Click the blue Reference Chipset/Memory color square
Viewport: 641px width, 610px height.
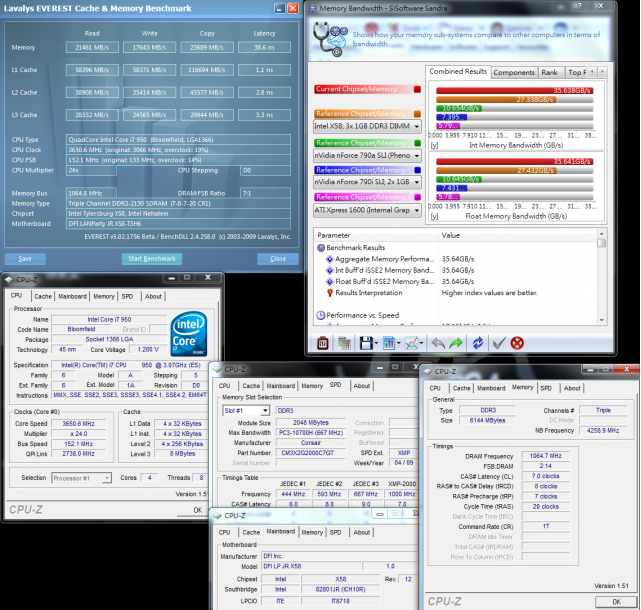(x=417, y=170)
